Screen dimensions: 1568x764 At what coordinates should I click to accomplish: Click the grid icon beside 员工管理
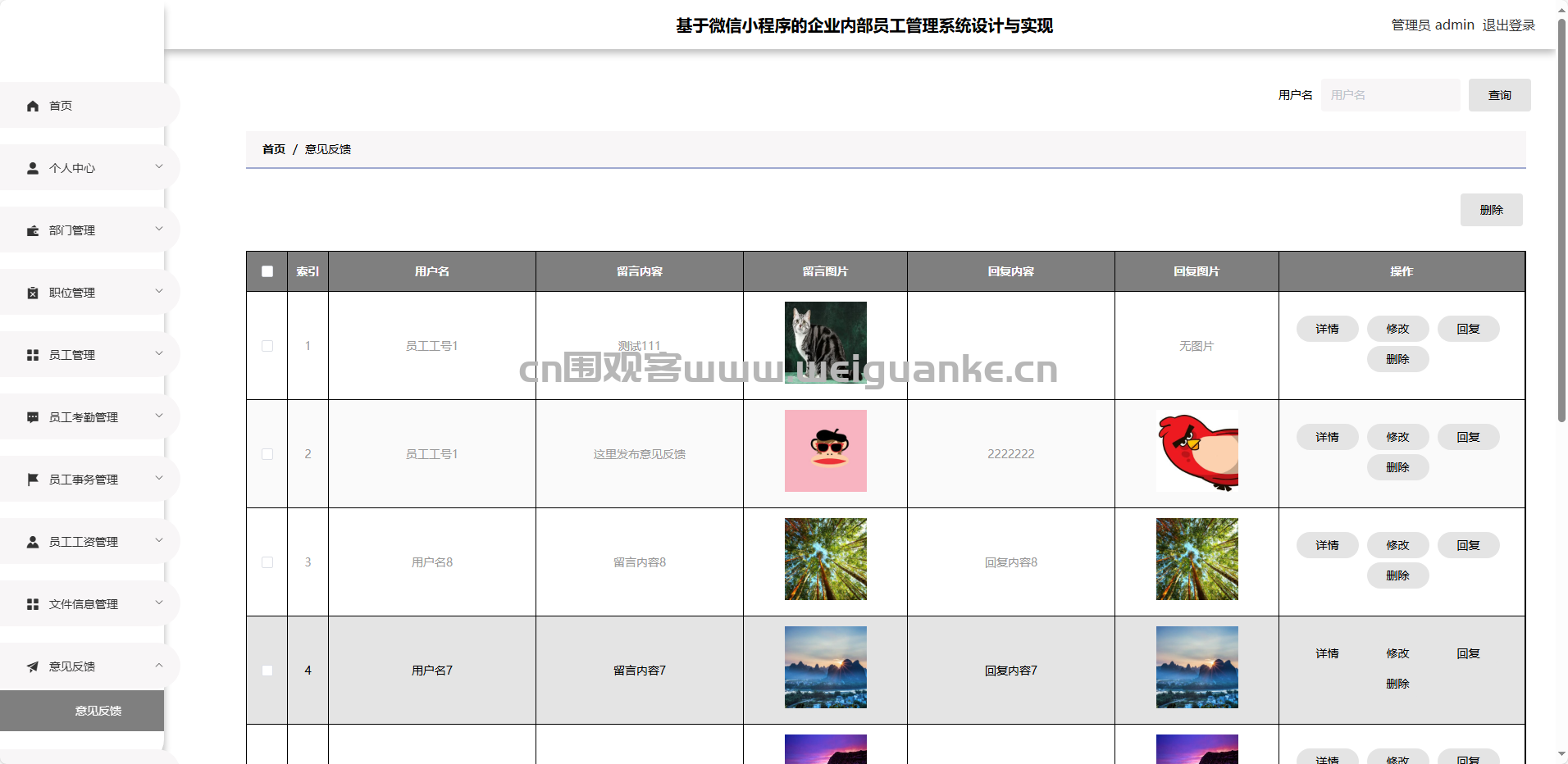point(33,355)
